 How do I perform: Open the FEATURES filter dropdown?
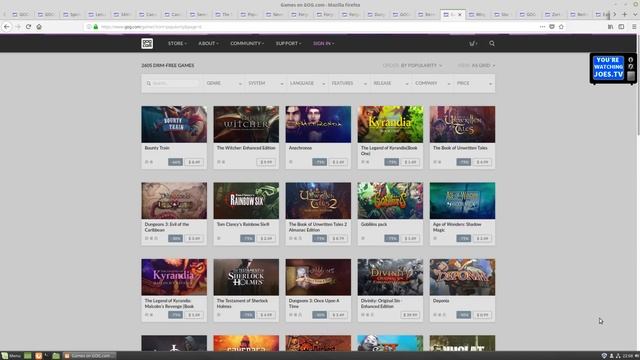pos(349,83)
